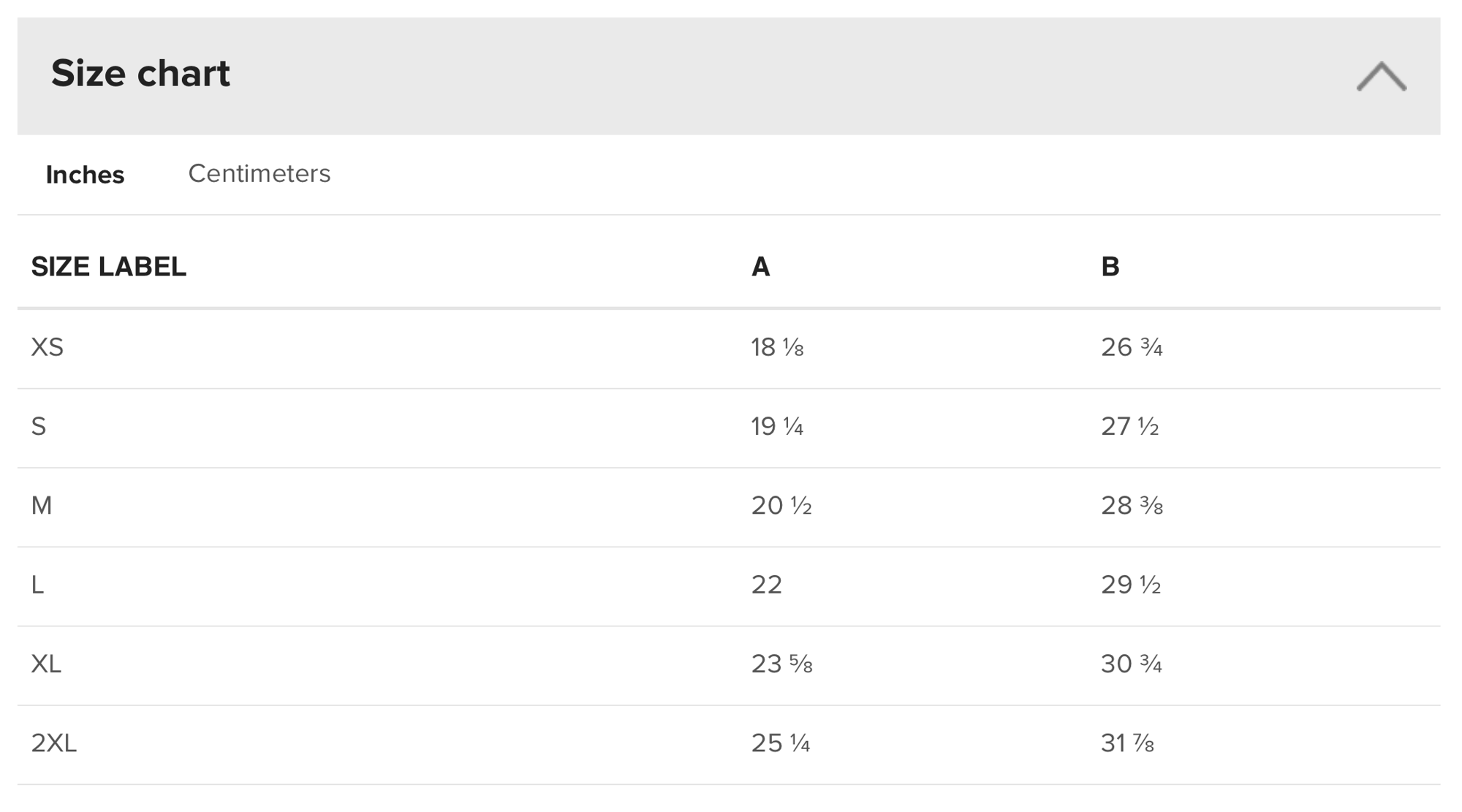
Task: Click the 30 ¾ measurement for XL
Action: coord(1132,664)
